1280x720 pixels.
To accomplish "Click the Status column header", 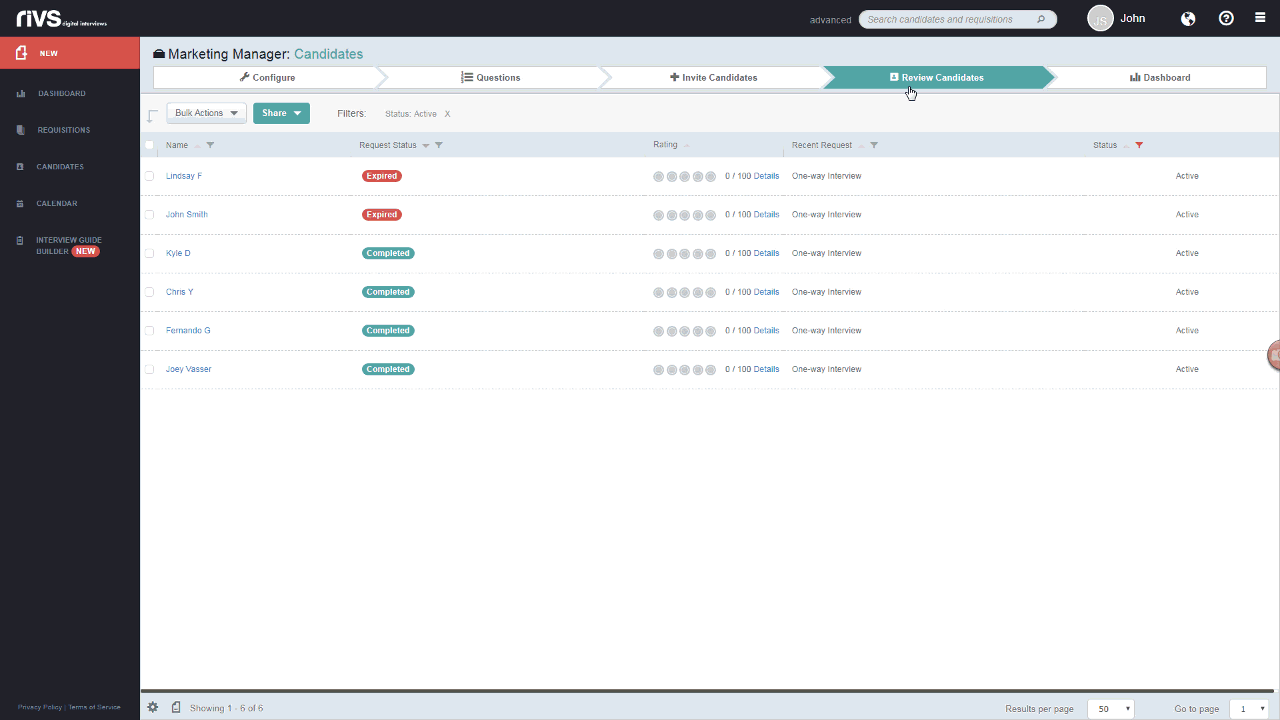I will (1105, 145).
